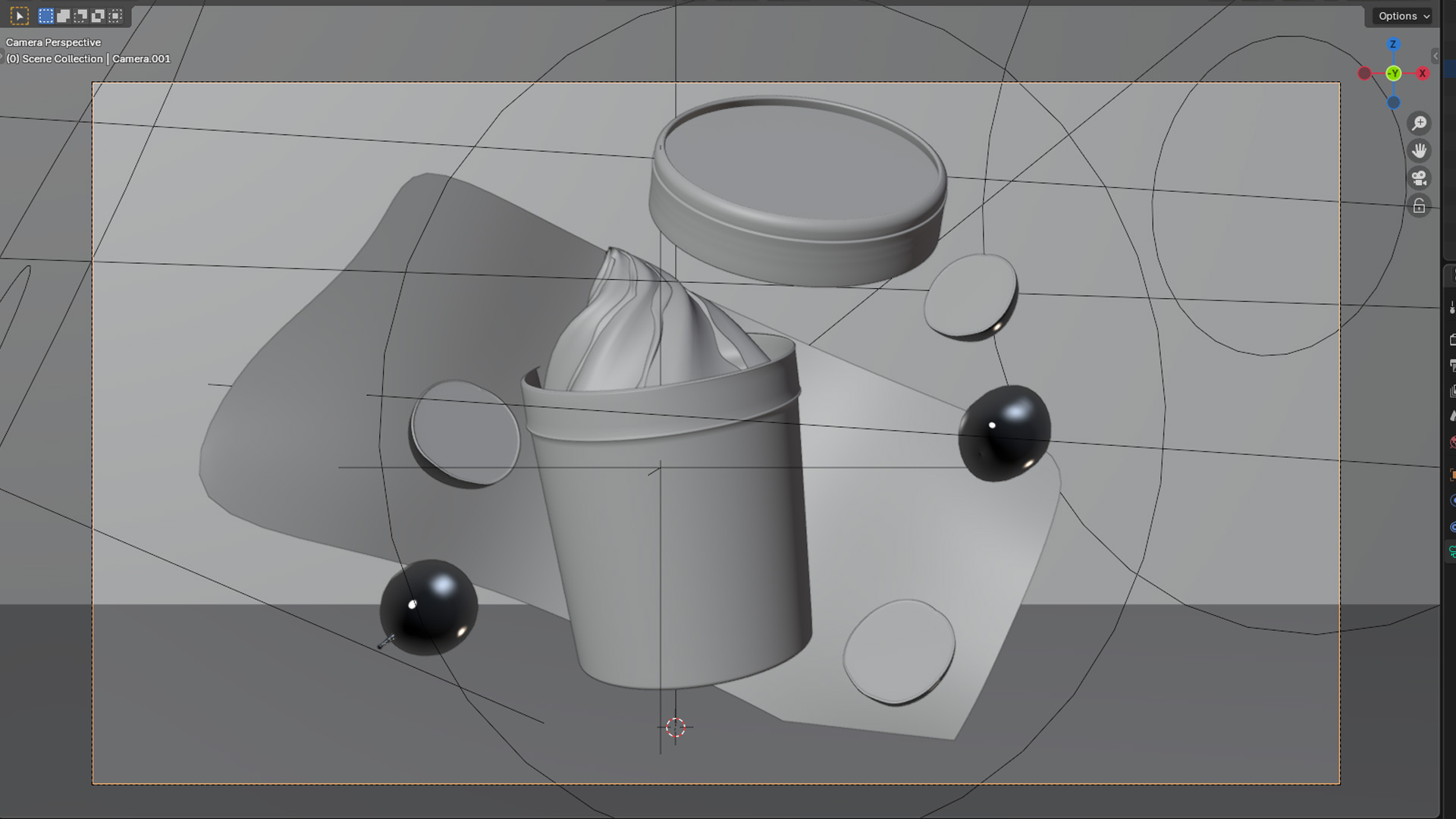Open the Output properties printer tab icon
The image size is (1456, 819).
1452,366
